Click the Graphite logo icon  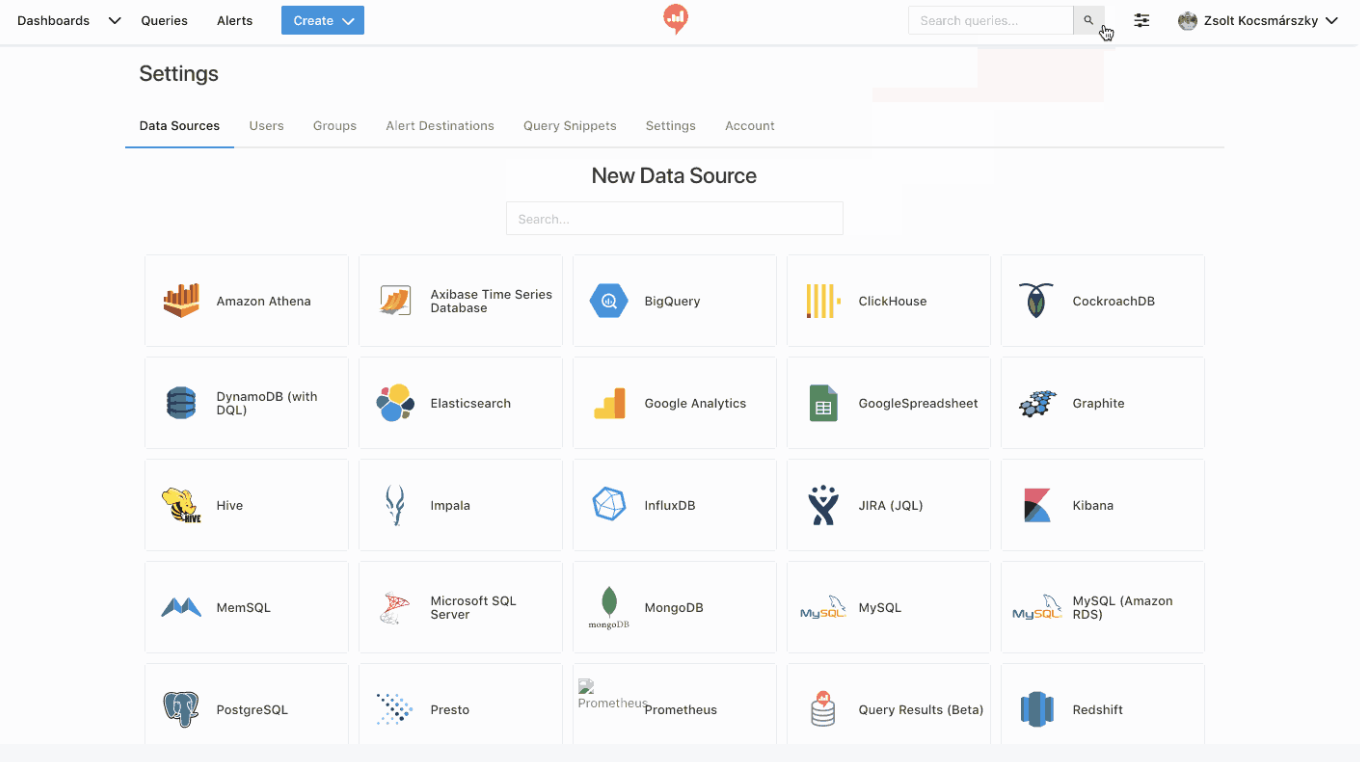click(x=1037, y=403)
